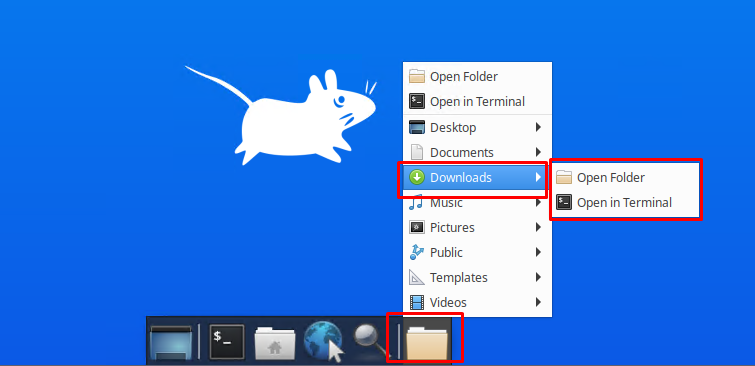Screen dimensions: 755x366
Task: Expand the Downloads submenu arrow
Action: pyautogui.click(x=538, y=177)
